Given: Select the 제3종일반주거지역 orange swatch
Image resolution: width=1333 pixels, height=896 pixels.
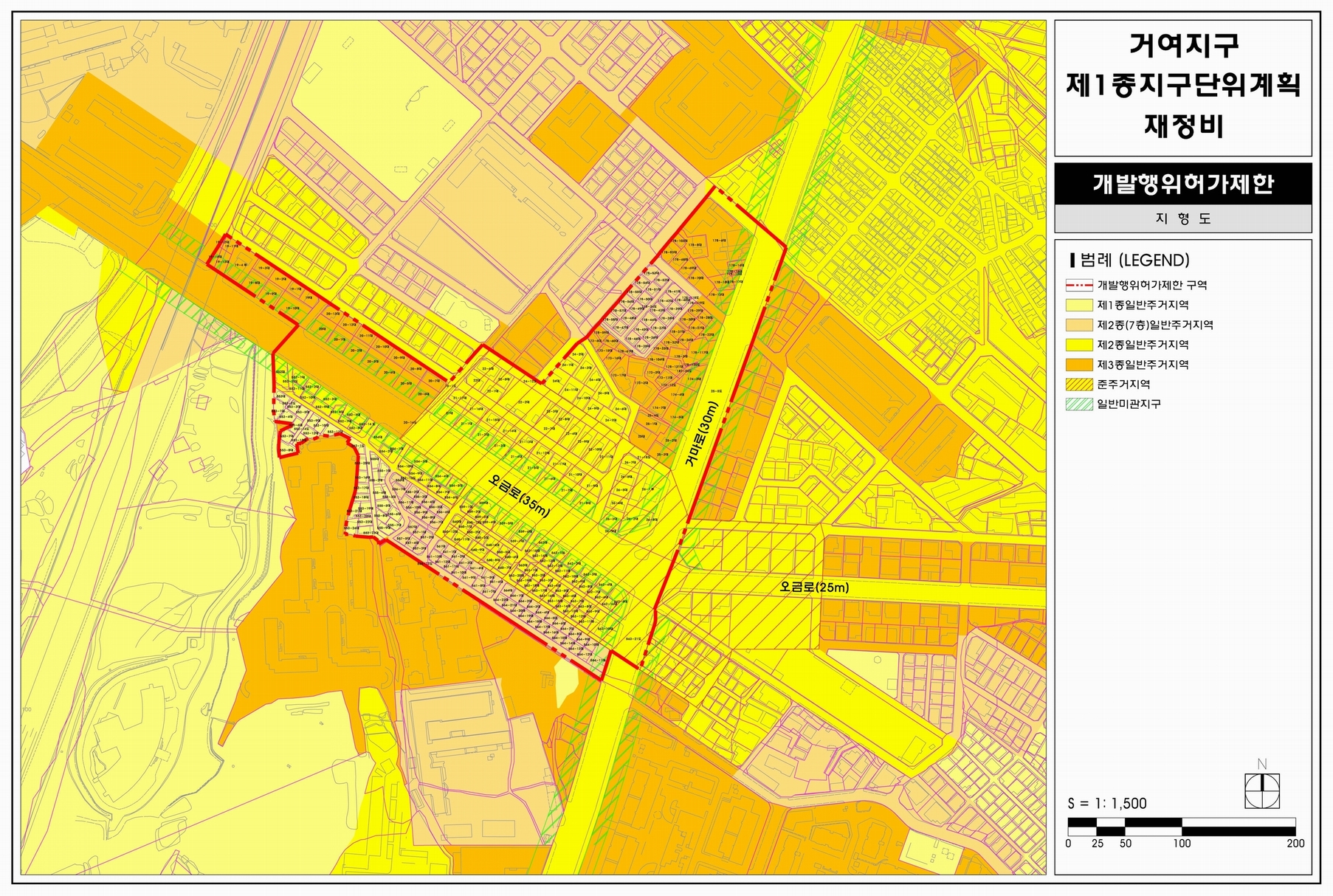Looking at the screenshot, I should tap(1079, 365).
